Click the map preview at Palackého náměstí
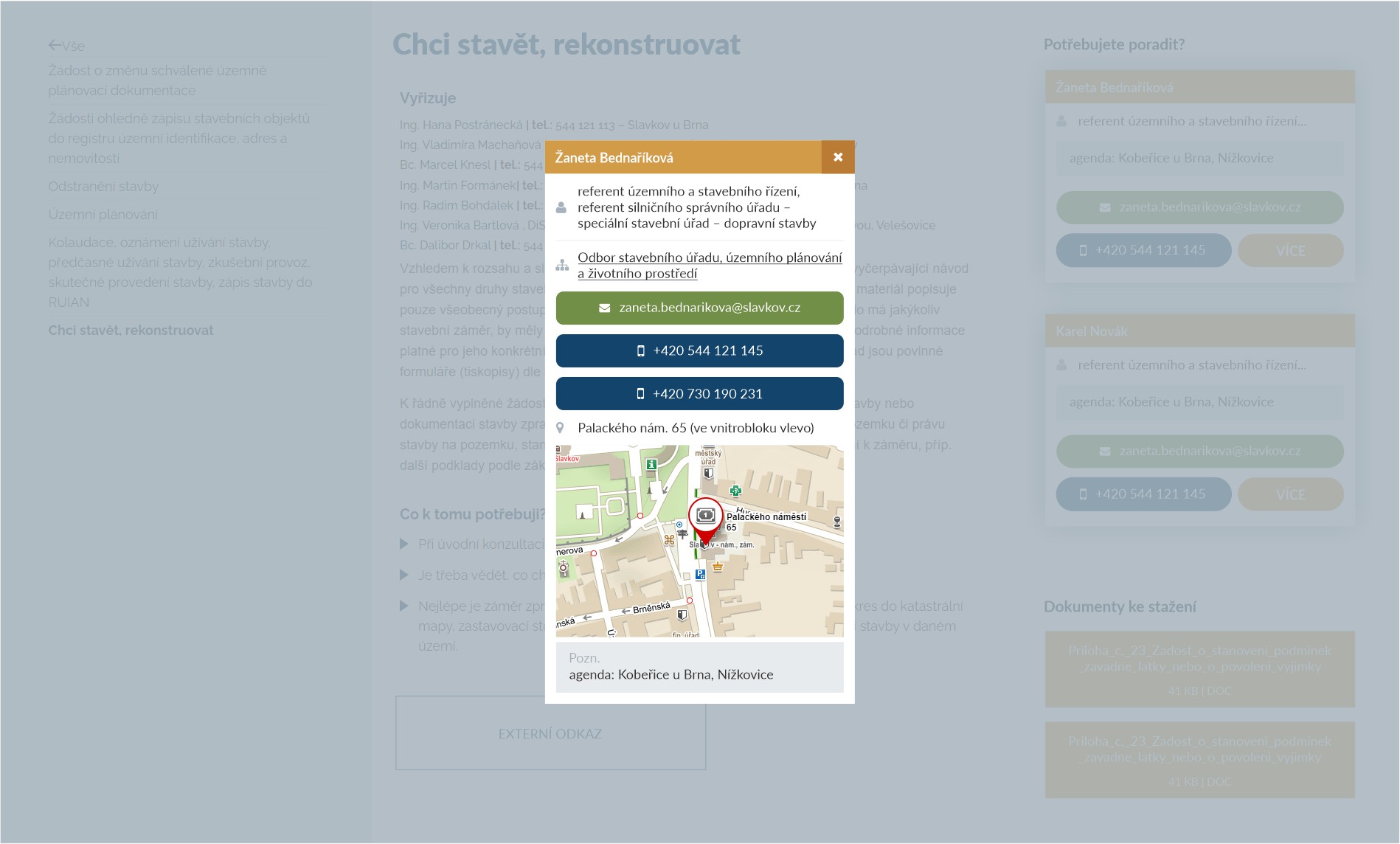The width and height of the screenshot is (1400, 844). (699, 541)
